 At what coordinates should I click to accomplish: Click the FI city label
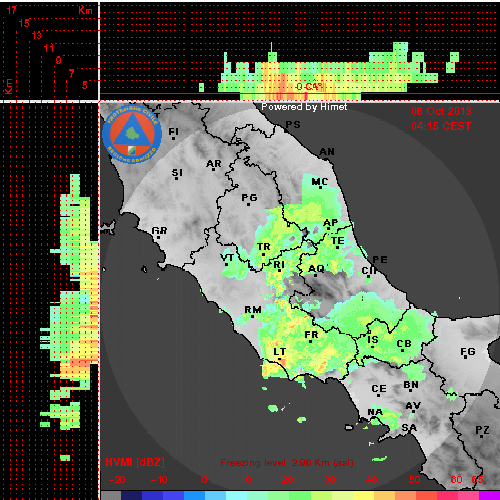click(173, 132)
